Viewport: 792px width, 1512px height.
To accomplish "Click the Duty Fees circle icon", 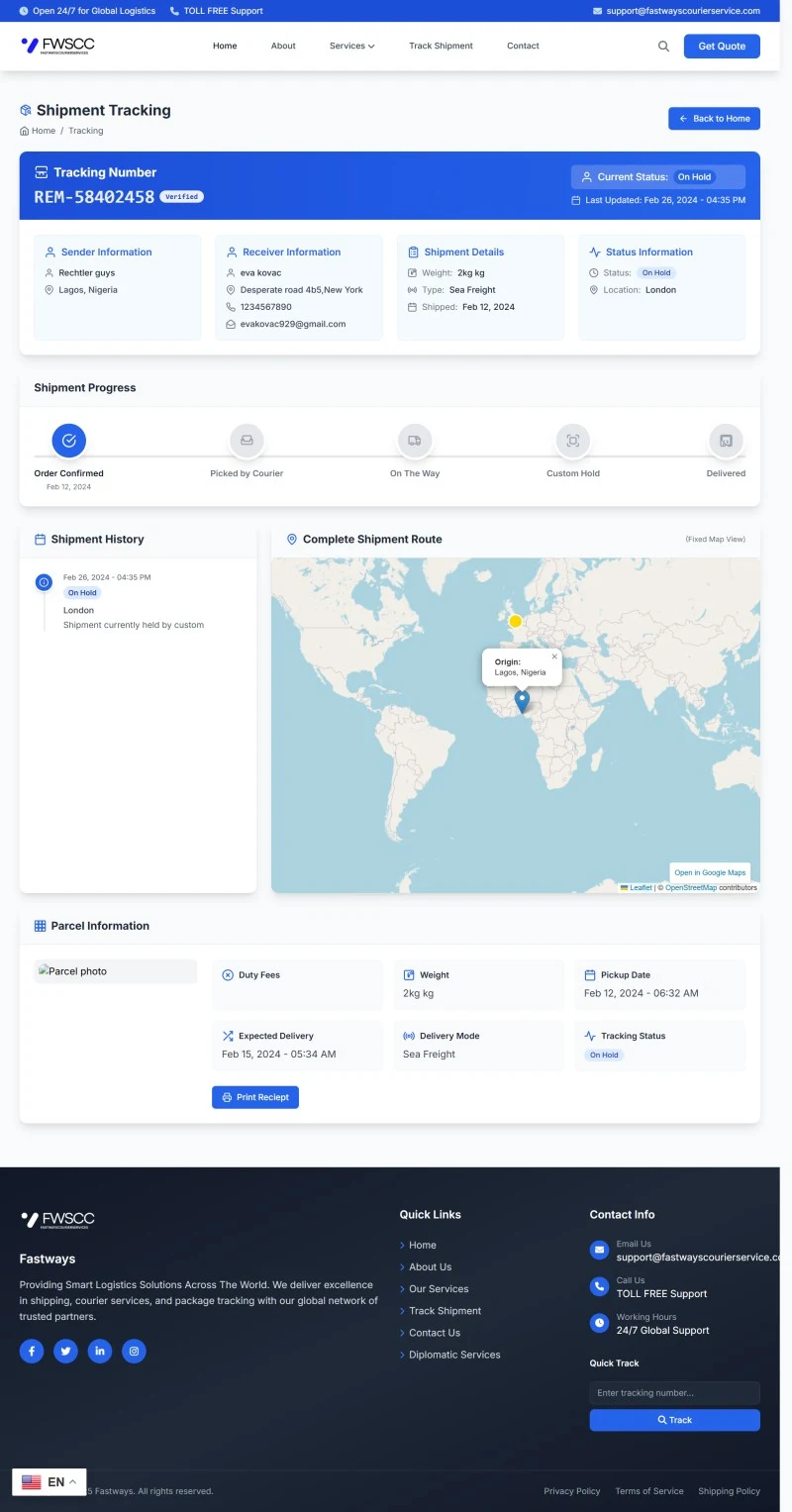I will 228,975.
